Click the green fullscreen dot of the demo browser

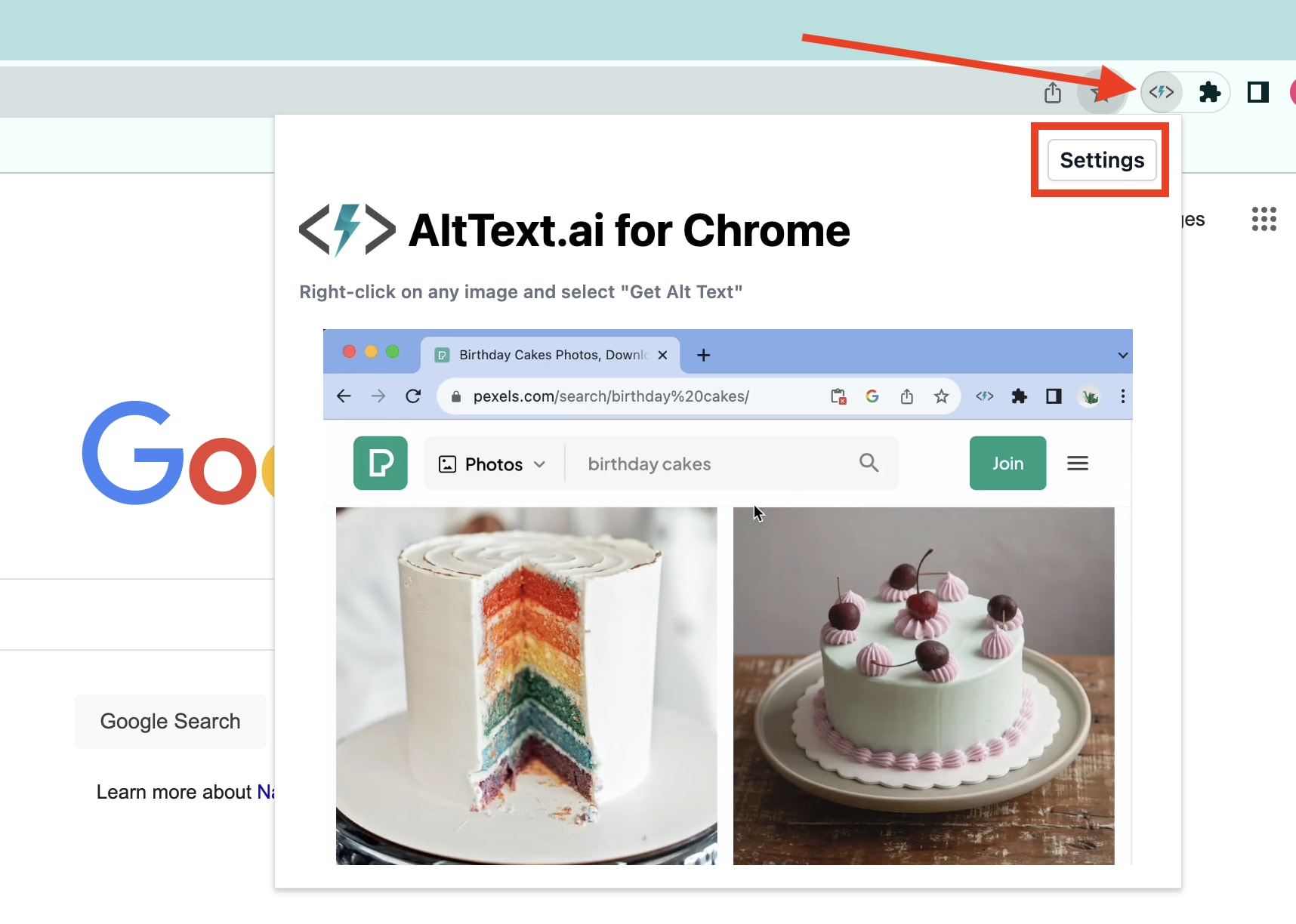coord(392,352)
